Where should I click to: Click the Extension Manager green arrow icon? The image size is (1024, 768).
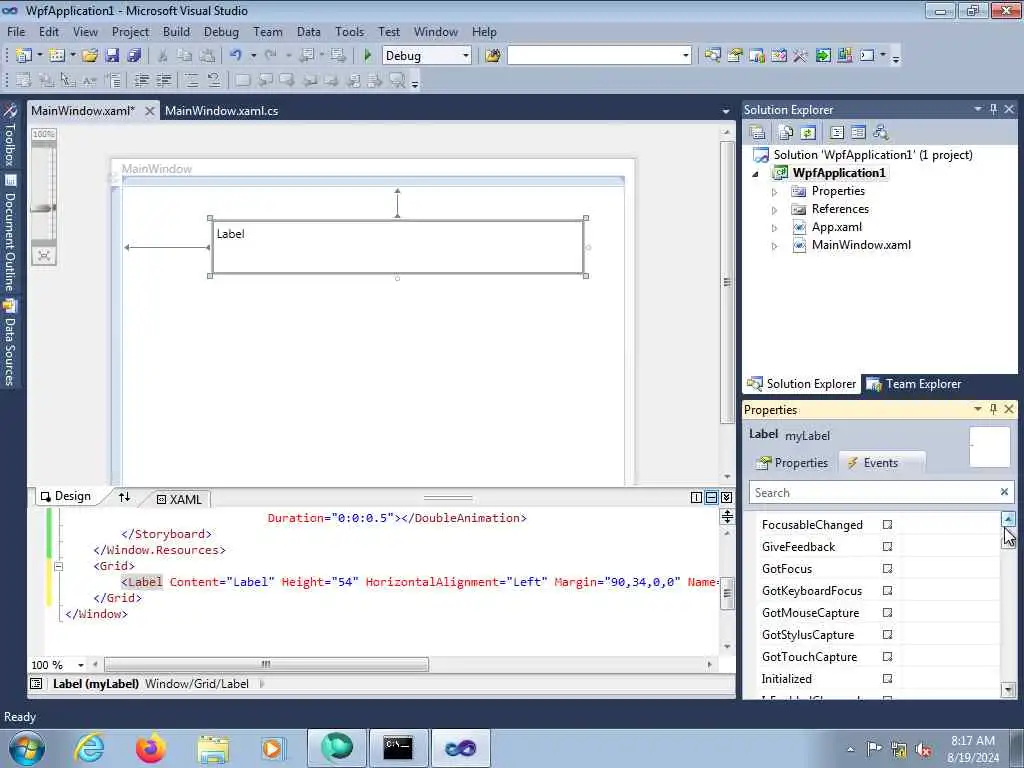click(823, 56)
